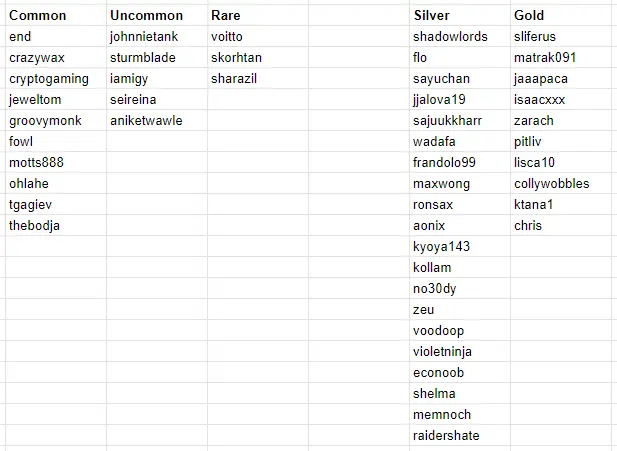Select the frandolo99 cell
This screenshot has height=451, width=617.
pos(460,162)
